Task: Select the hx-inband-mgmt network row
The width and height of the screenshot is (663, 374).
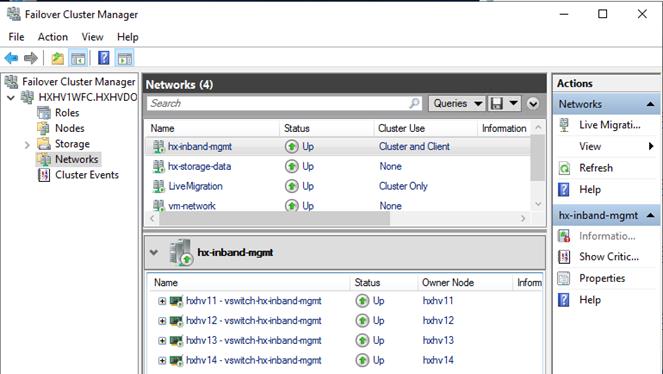Action: click(x=338, y=147)
